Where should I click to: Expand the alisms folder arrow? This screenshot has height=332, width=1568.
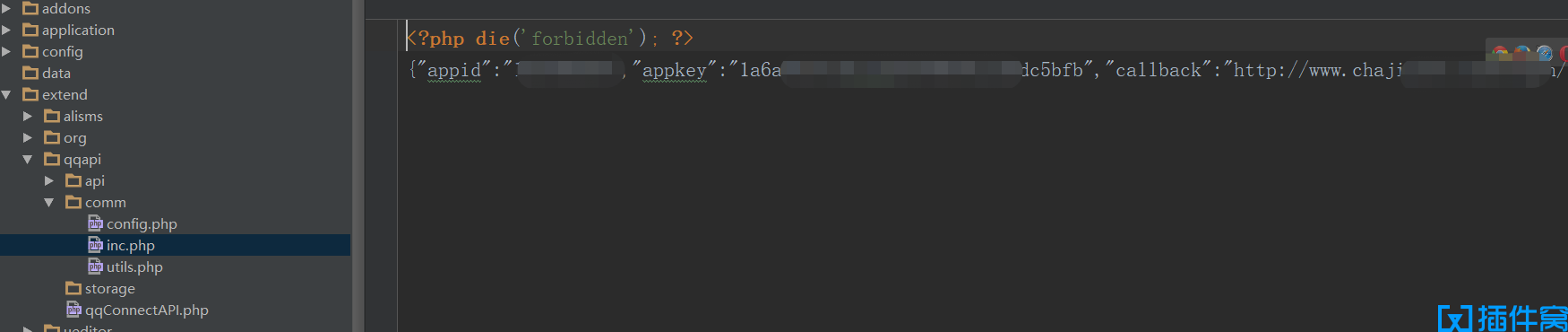pyautogui.click(x=28, y=116)
